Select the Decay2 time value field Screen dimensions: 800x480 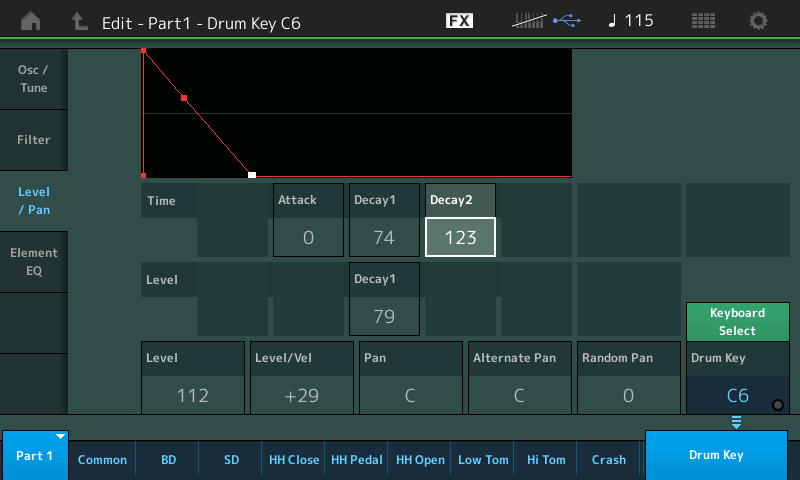click(460, 238)
